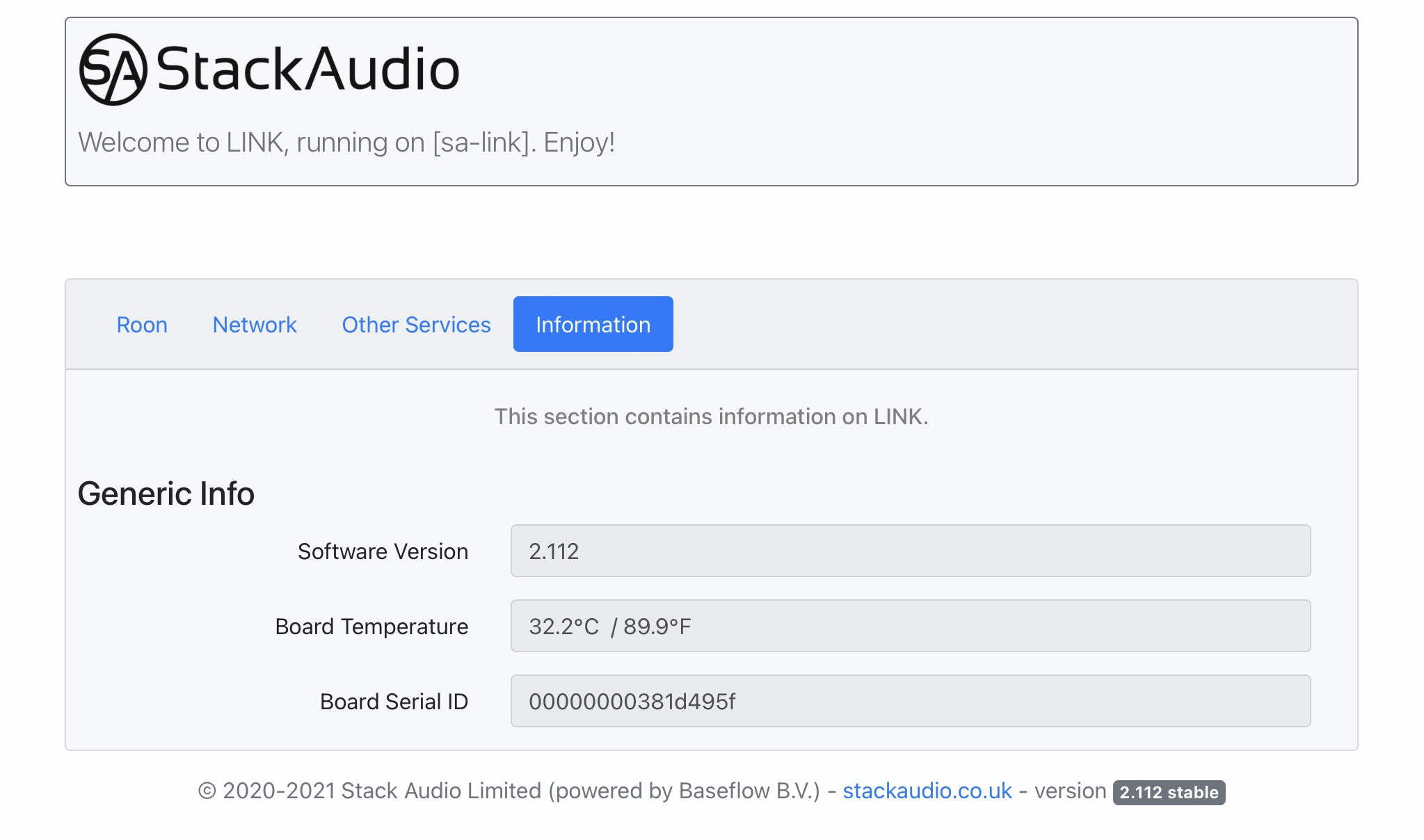Click the Board Temperature value field
The image size is (1424, 840).
(x=911, y=627)
